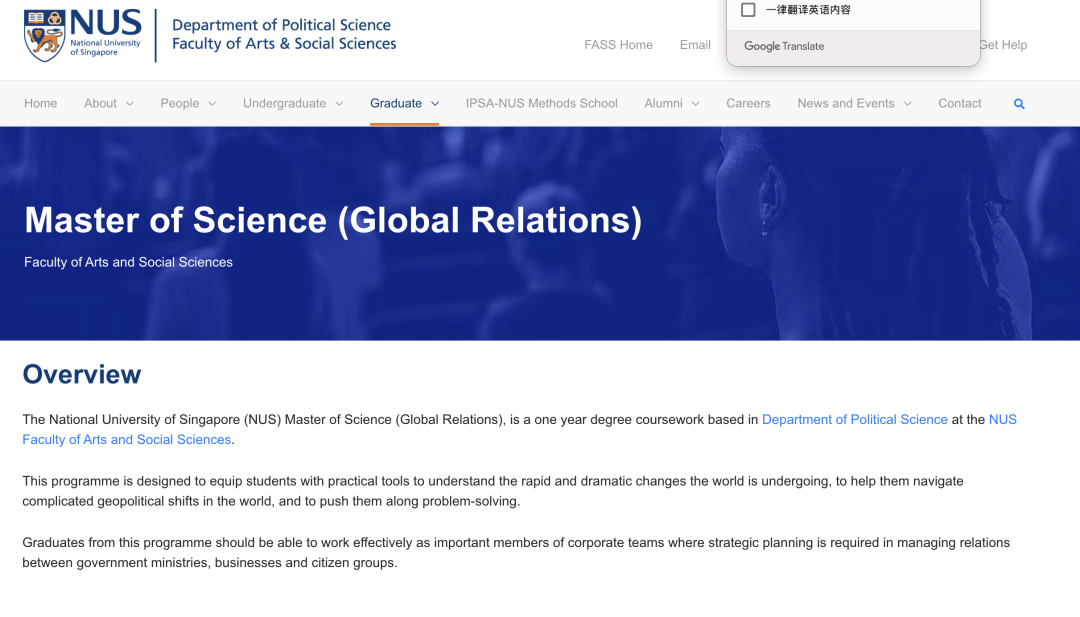Viewport: 1080px width, 617px height.
Task: Open the People nav label
Action: tap(180, 103)
